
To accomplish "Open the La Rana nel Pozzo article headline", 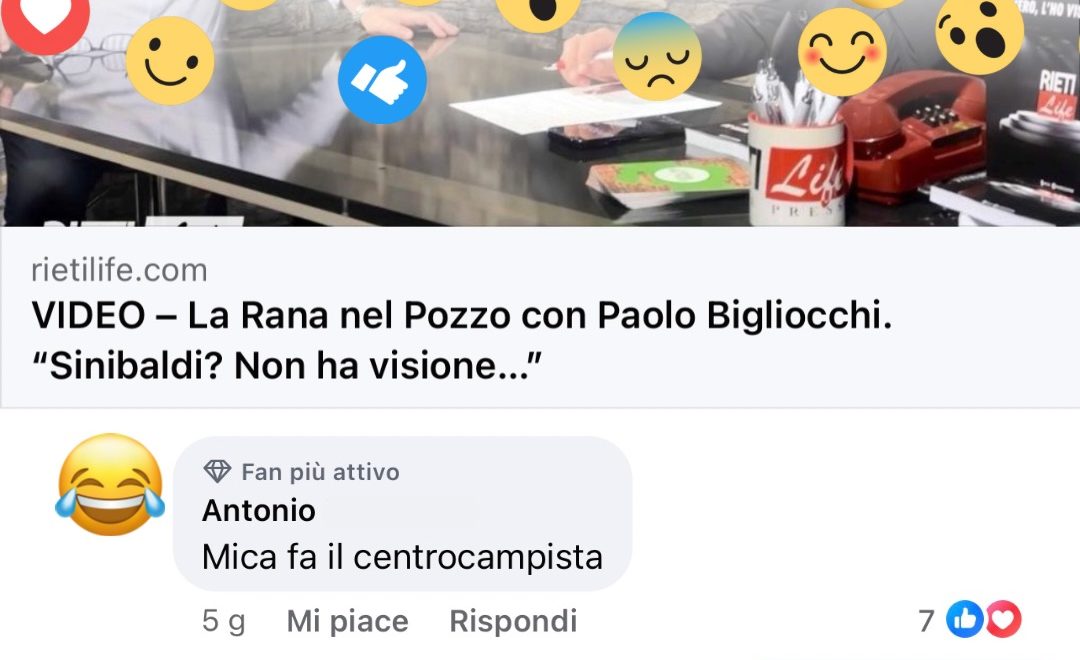I will pos(461,340).
